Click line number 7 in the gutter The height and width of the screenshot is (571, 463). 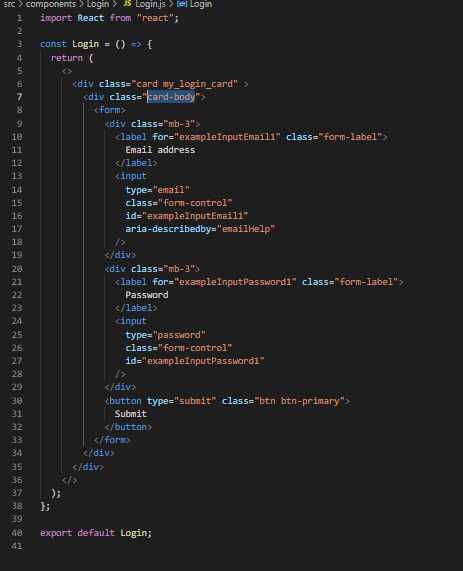(19, 97)
